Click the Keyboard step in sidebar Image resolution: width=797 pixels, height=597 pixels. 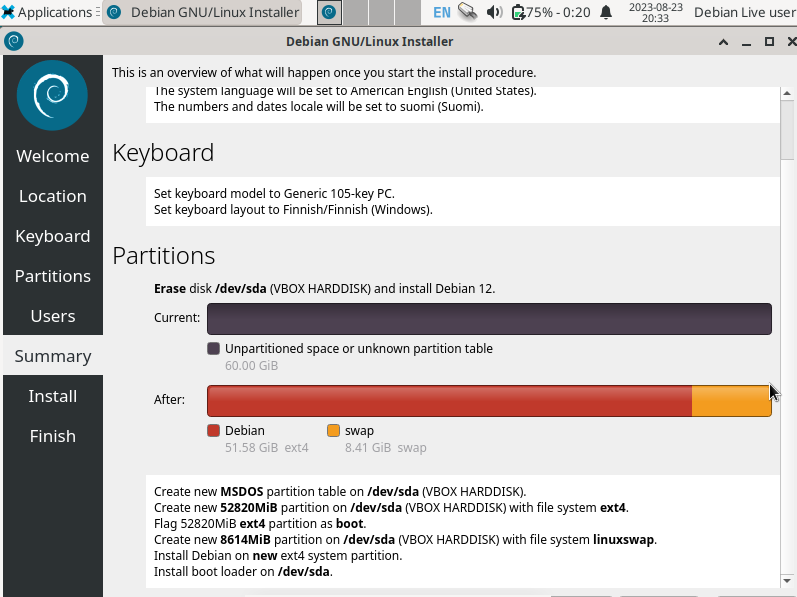pyautogui.click(x=52, y=236)
